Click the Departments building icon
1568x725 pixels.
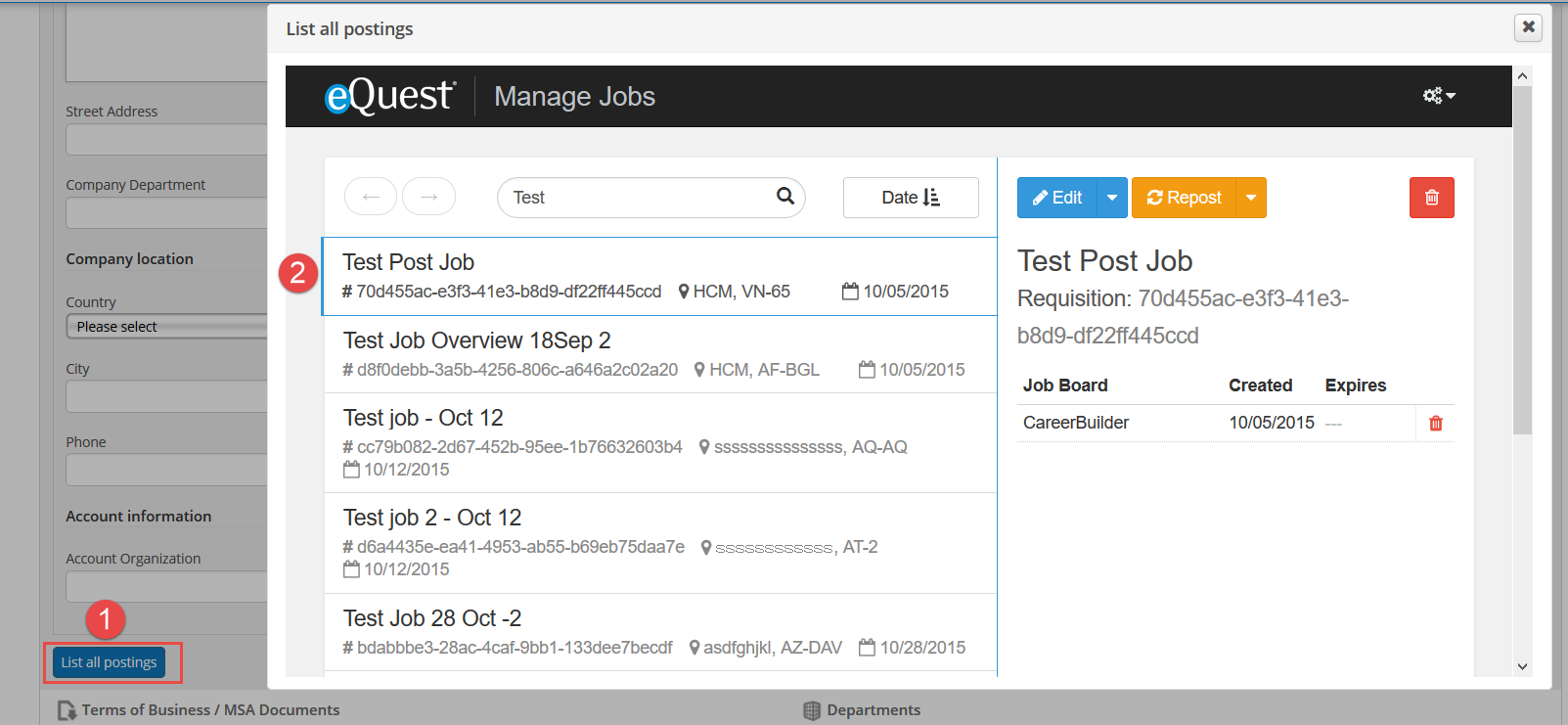812,710
